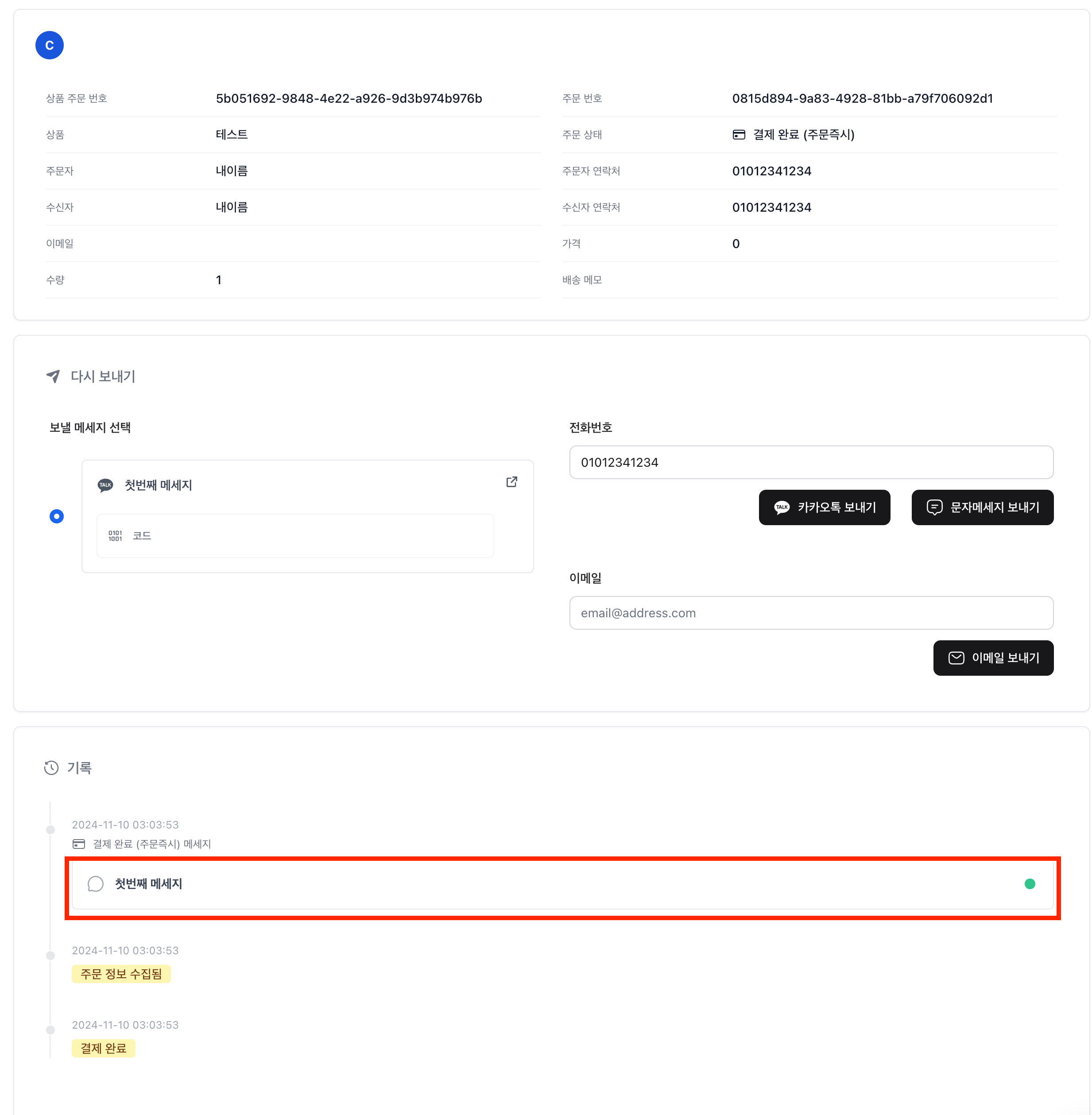Click the email@address.com input field
Image resolution: width=1092 pixels, height=1115 pixels.
pos(811,612)
